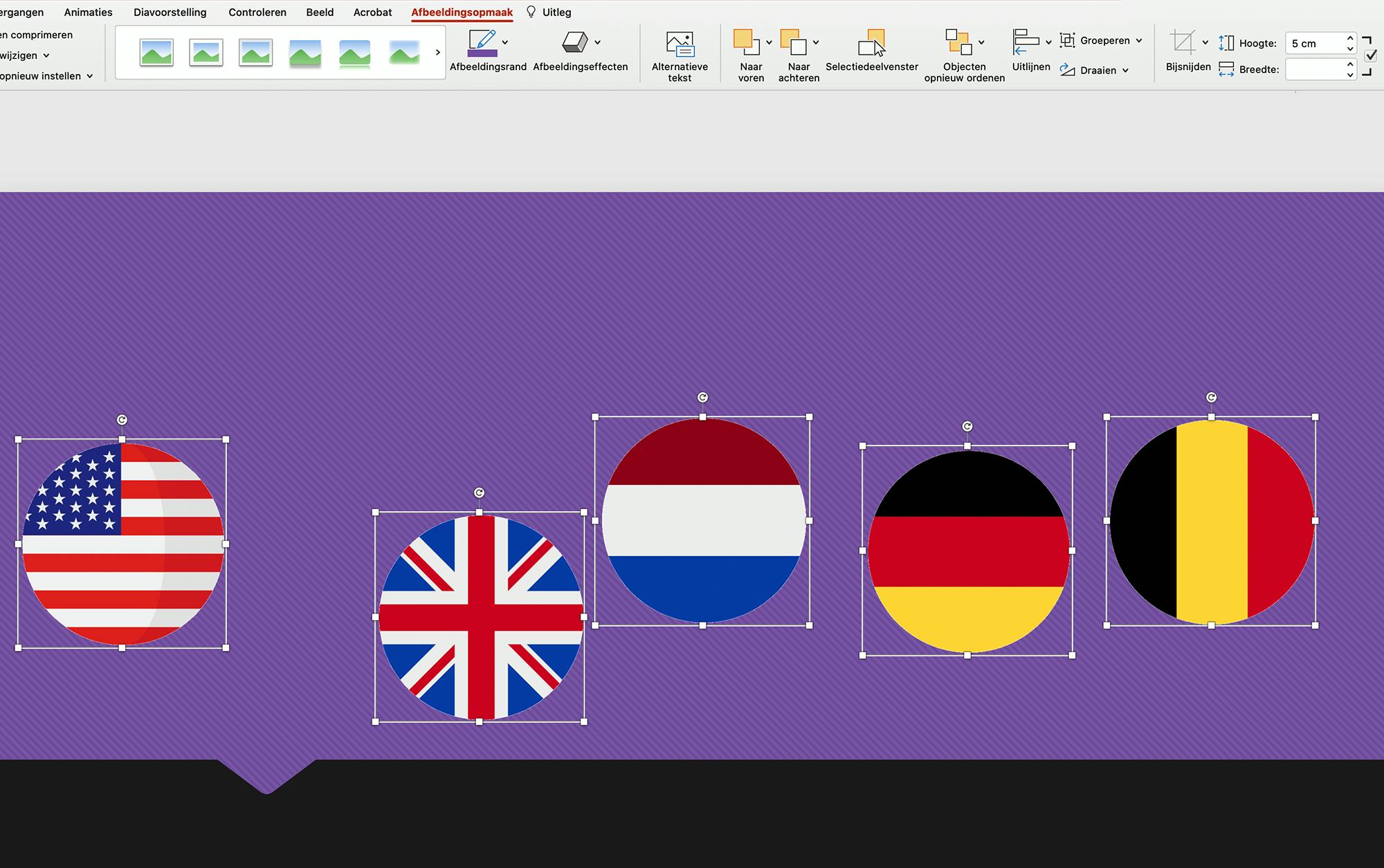Open Objecten opnieuw ordenen
Image resolution: width=1384 pixels, height=868 pixels.
(x=958, y=43)
